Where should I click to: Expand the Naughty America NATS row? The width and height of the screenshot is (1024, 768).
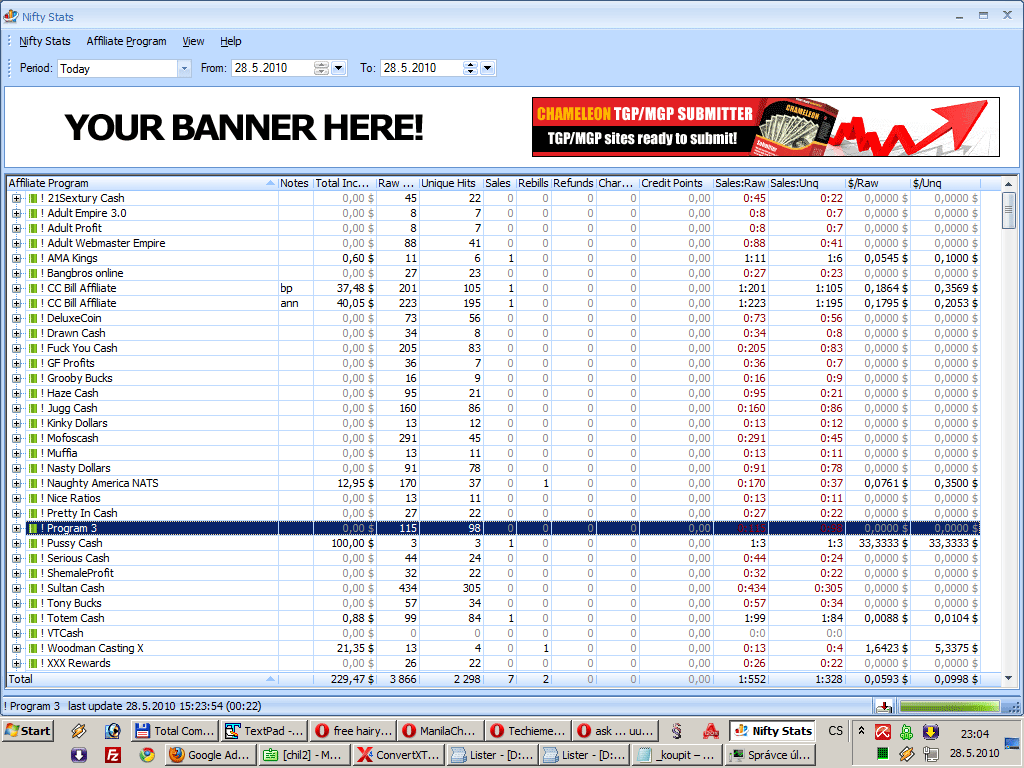16,484
